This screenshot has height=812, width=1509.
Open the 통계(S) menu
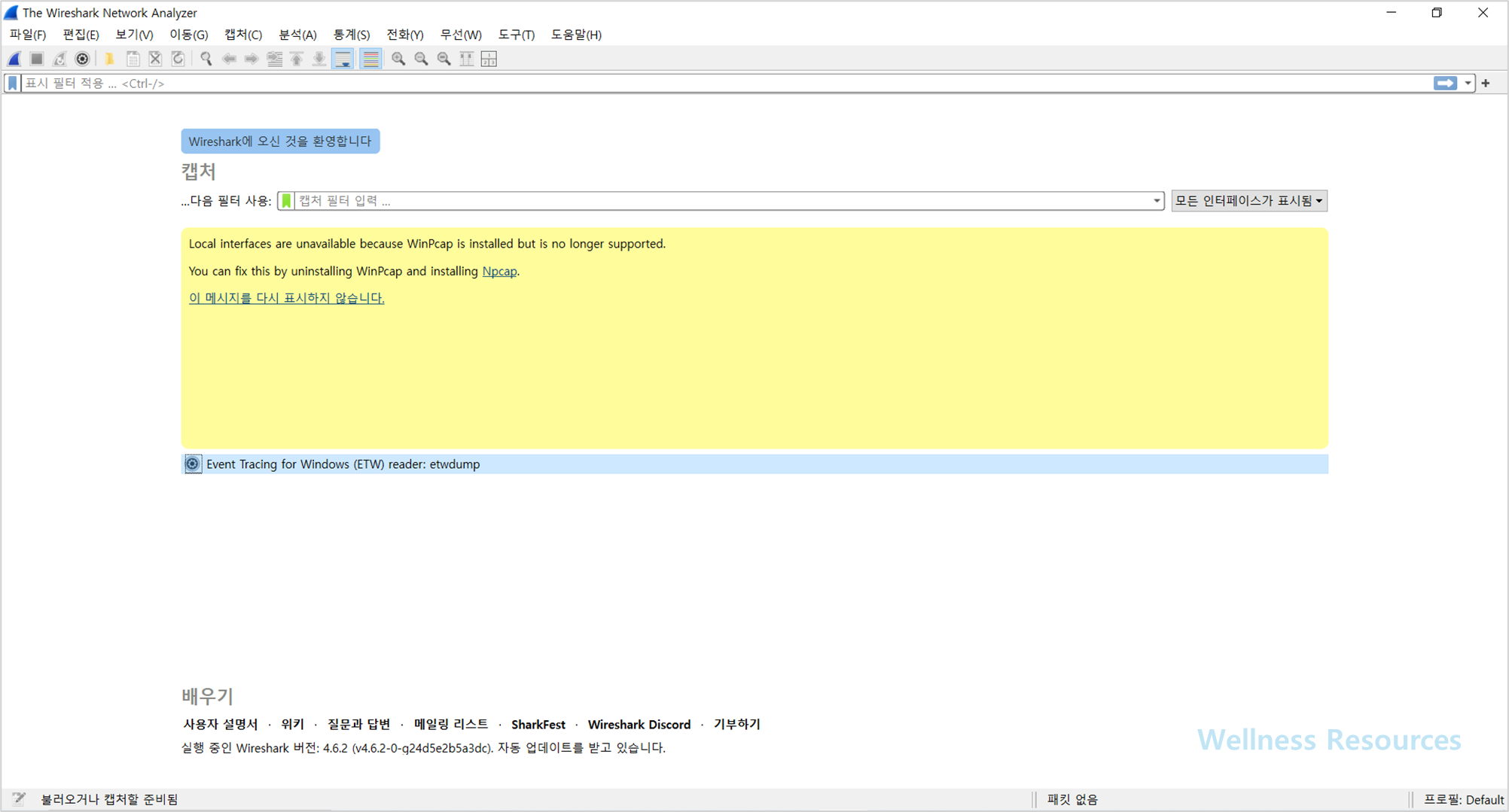352,35
